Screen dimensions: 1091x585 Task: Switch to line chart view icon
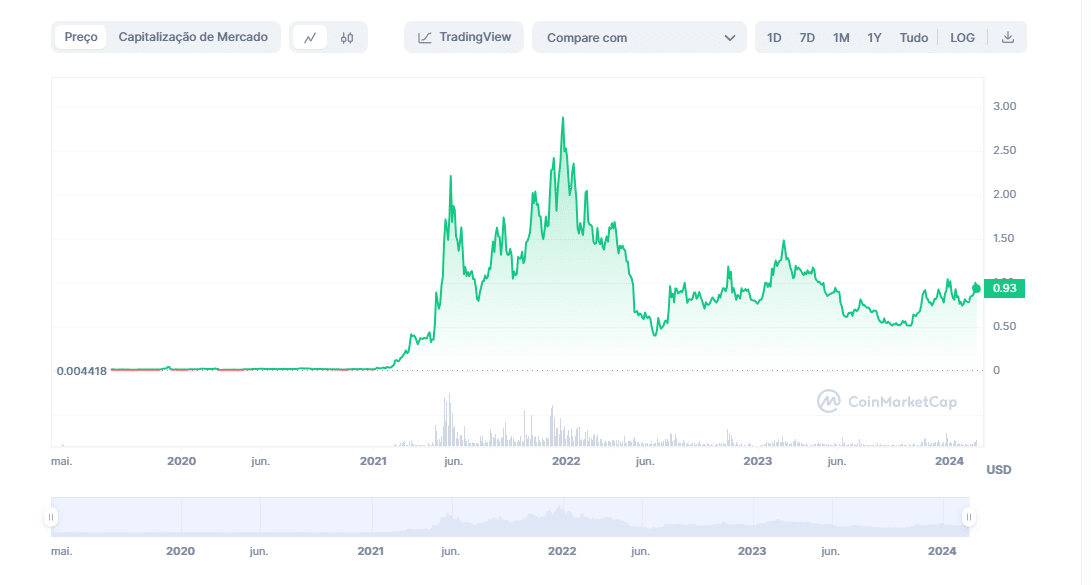click(310, 38)
